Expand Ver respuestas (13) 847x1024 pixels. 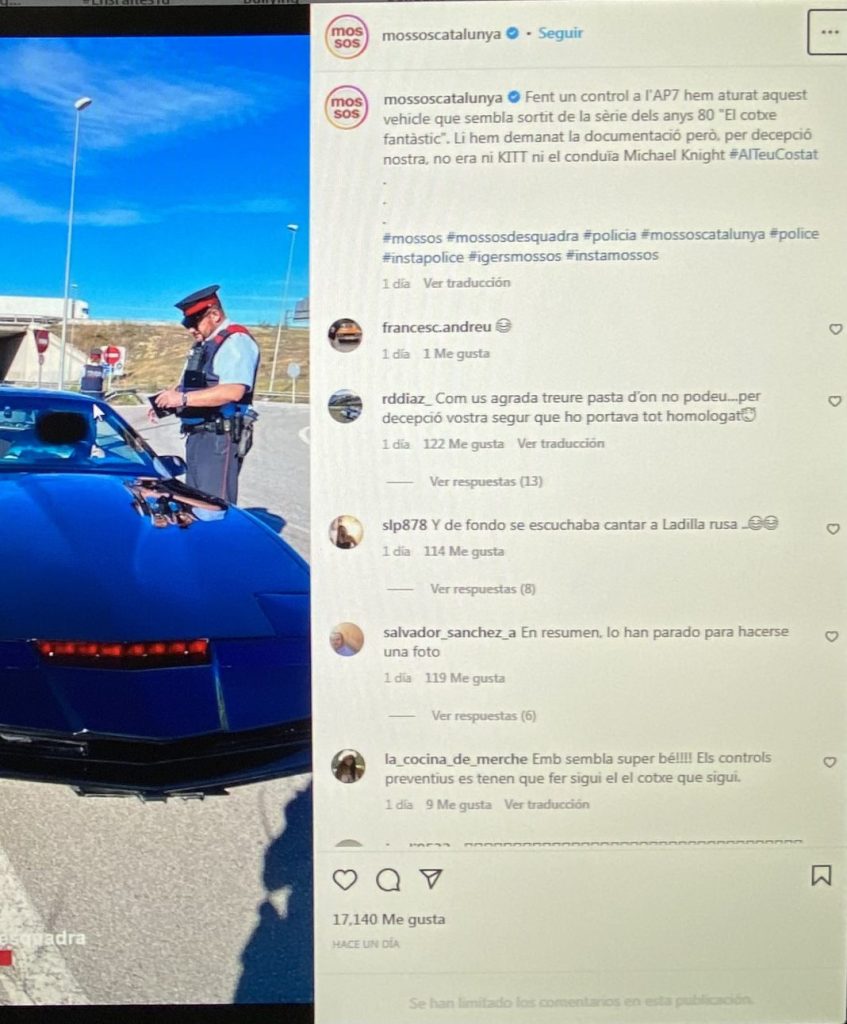click(486, 481)
